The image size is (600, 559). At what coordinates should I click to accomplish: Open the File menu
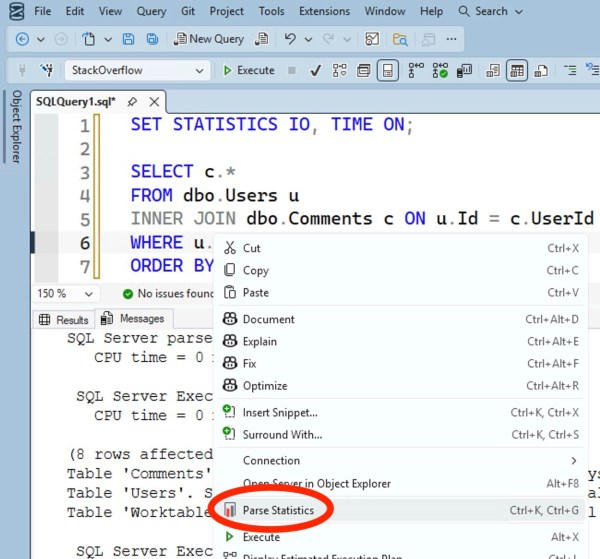click(x=42, y=11)
